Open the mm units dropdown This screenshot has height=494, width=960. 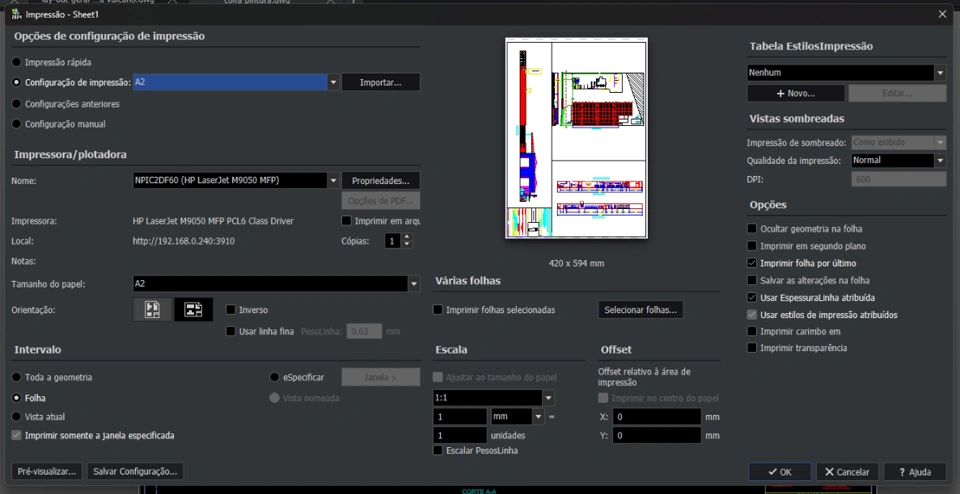coord(538,417)
